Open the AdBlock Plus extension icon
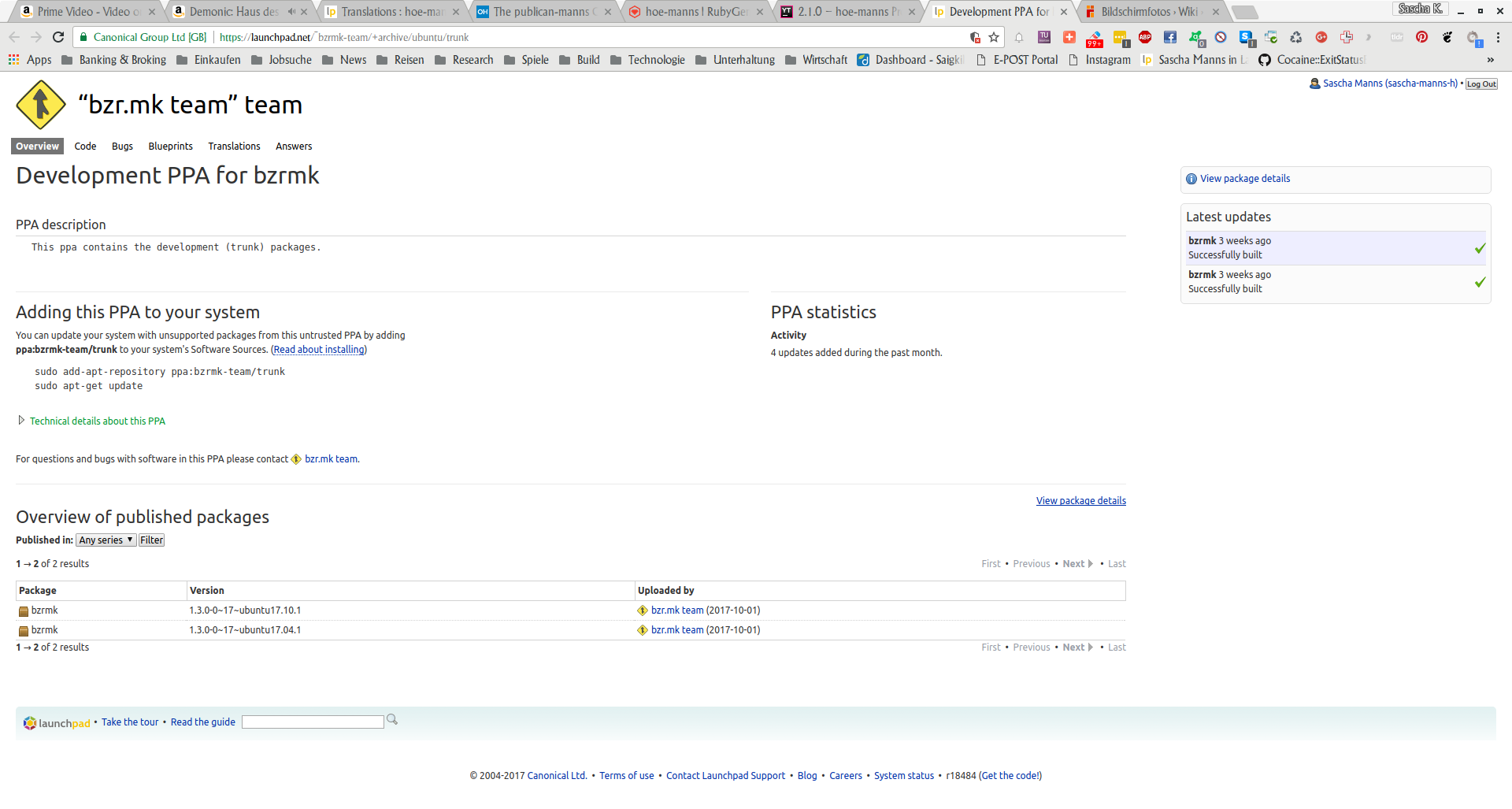Viewport: 1512px width, 809px height. (x=1145, y=37)
